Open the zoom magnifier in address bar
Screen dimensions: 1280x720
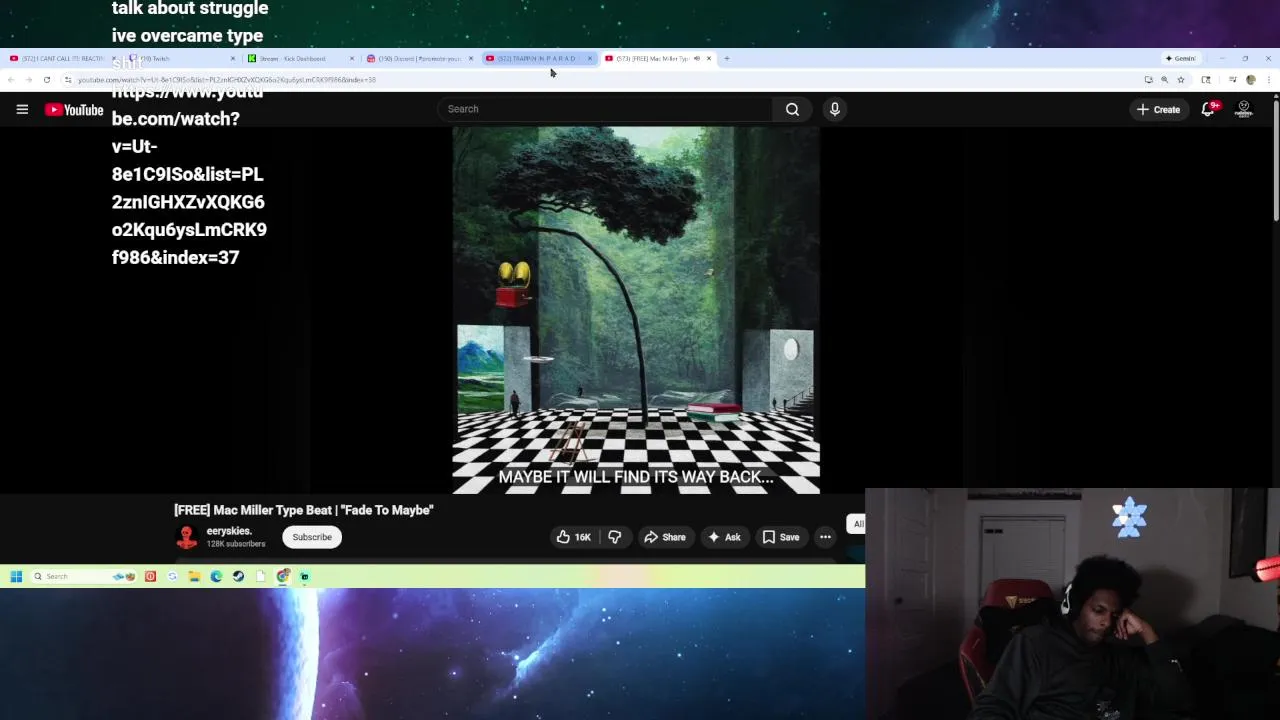pos(1164,79)
